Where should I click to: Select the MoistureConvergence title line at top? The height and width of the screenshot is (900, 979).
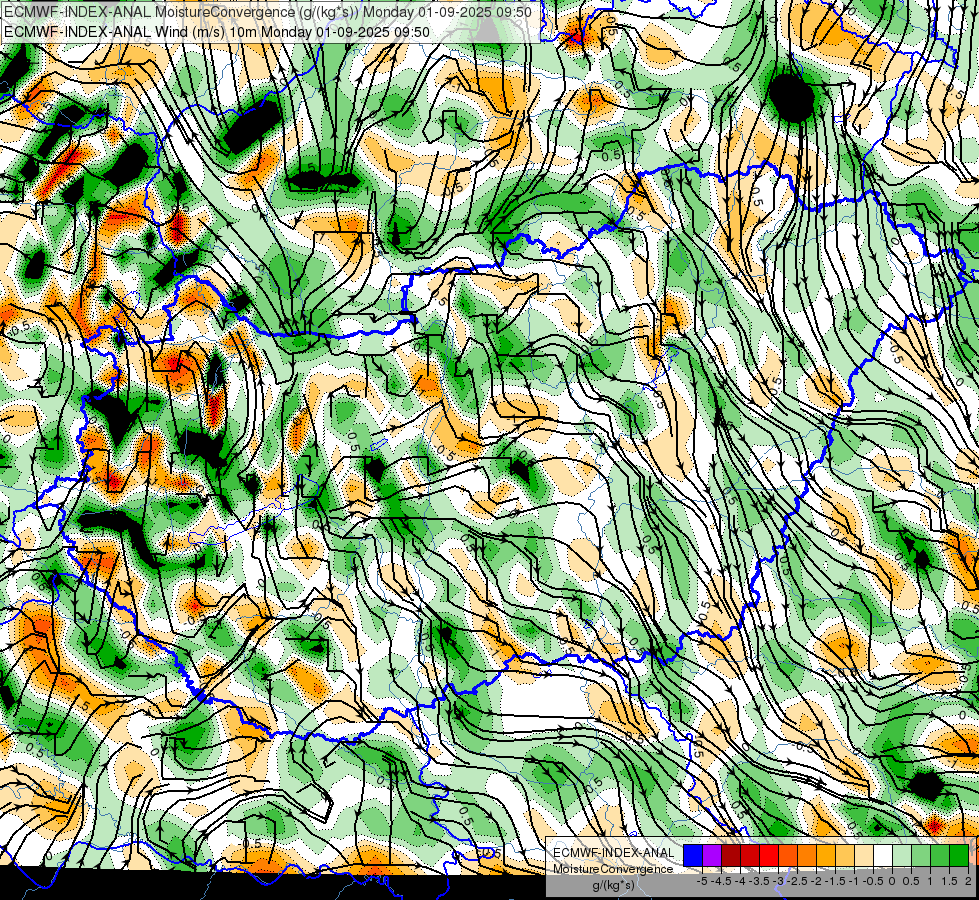coord(268,12)
